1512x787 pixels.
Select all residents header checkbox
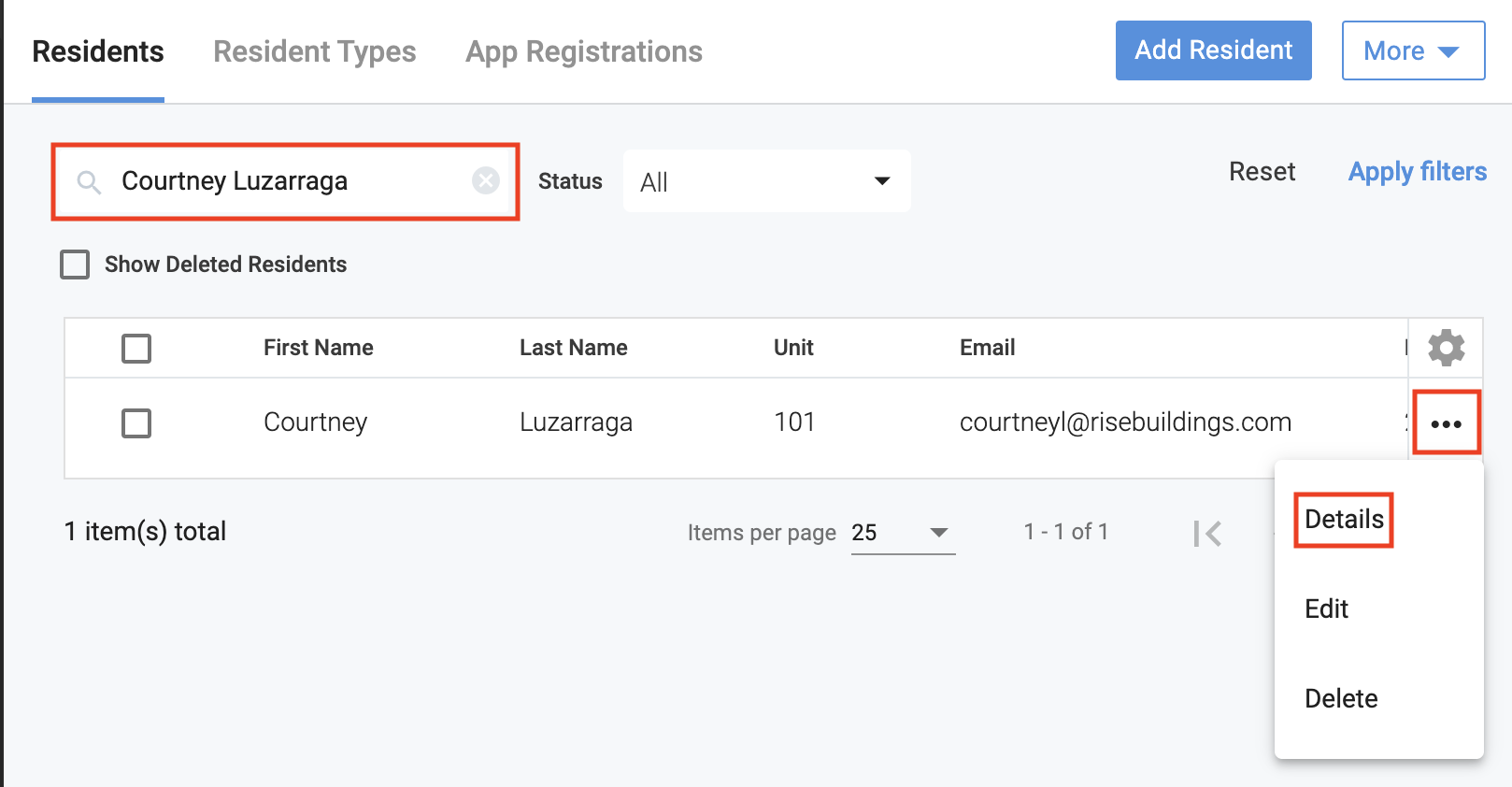[x=136, y=349]
